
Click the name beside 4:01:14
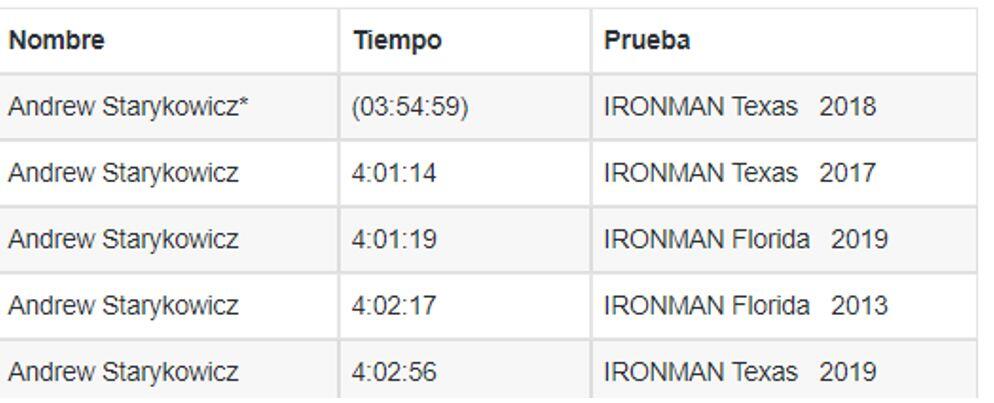[x=124, y=174]
